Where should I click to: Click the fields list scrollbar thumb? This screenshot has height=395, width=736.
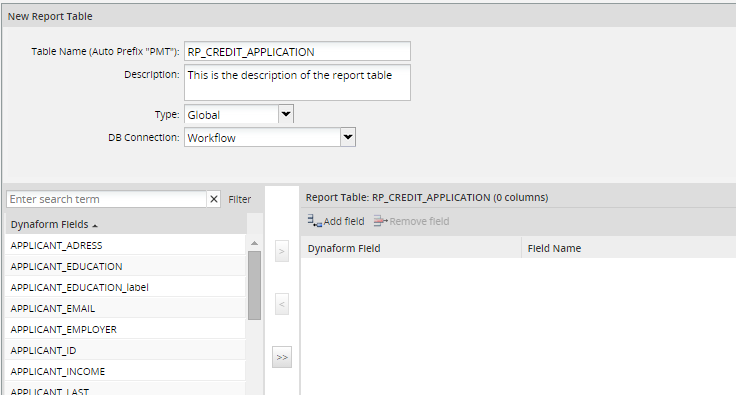tap(254, 285)
